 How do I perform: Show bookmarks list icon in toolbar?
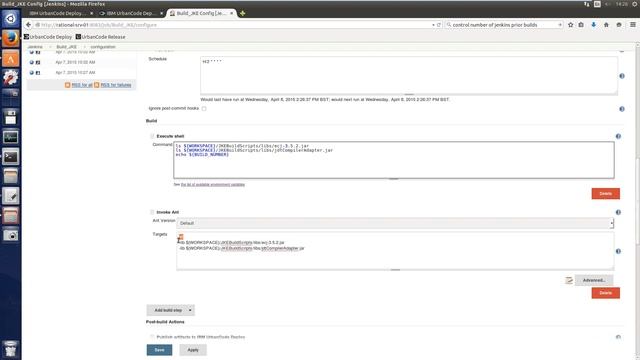pos(581,25)
